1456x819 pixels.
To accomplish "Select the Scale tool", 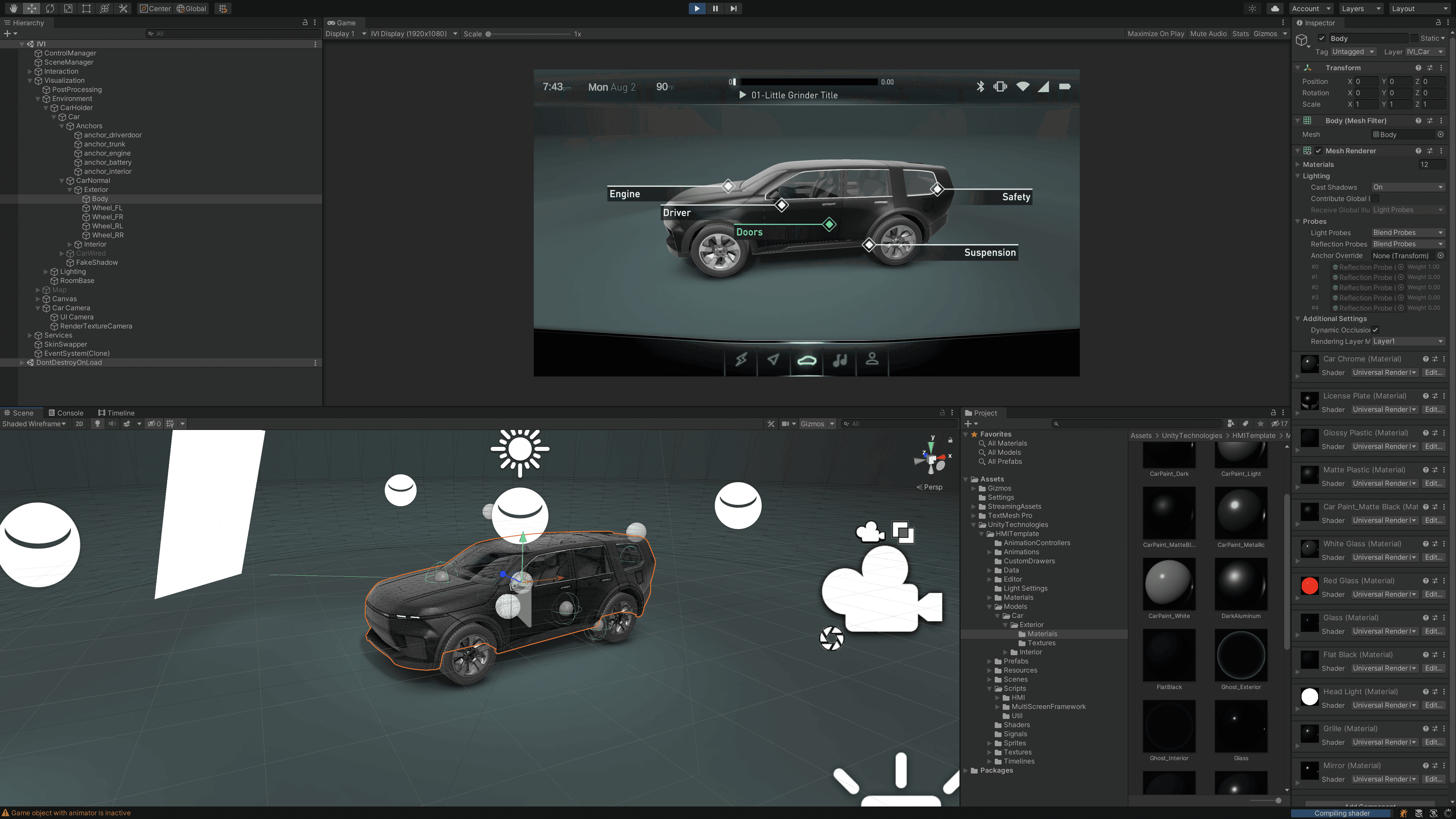I will pos(68,8).
